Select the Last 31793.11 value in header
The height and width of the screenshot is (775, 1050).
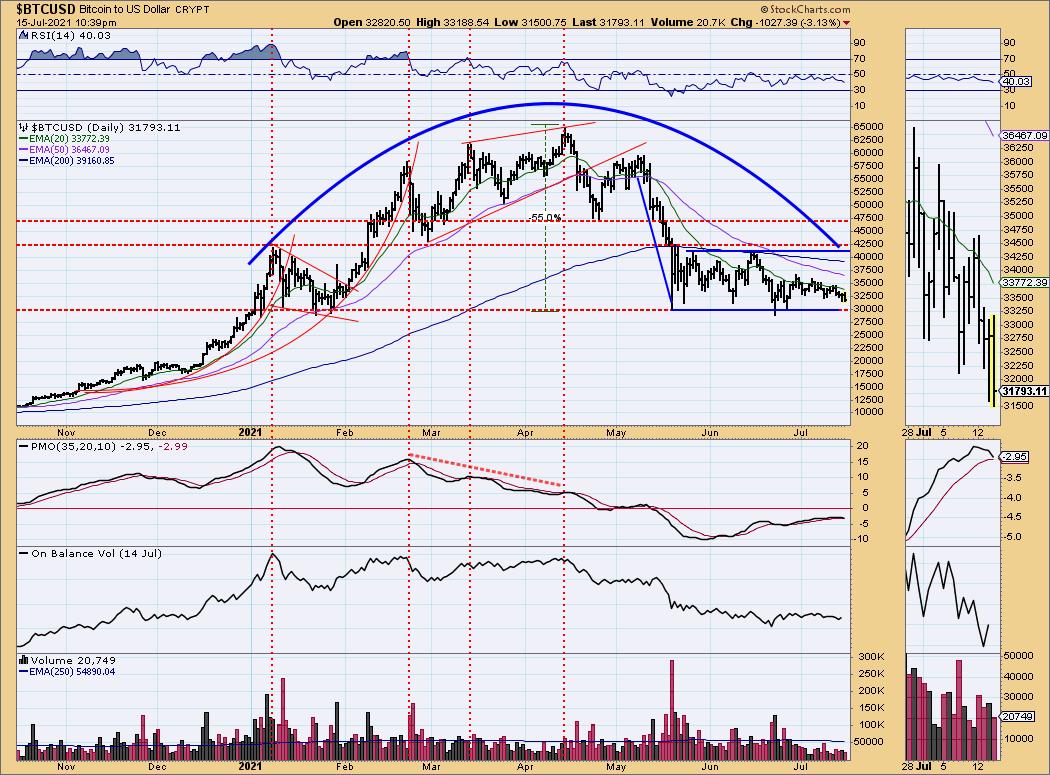click(x=608, y=23)
